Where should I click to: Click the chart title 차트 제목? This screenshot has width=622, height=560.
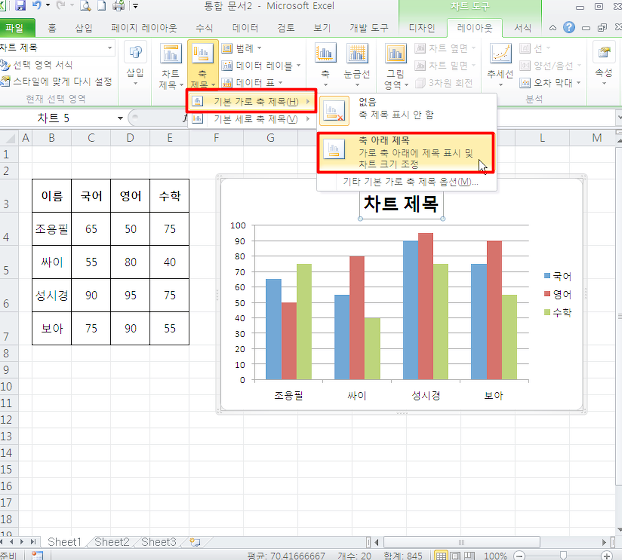click(x=401, y=204)
